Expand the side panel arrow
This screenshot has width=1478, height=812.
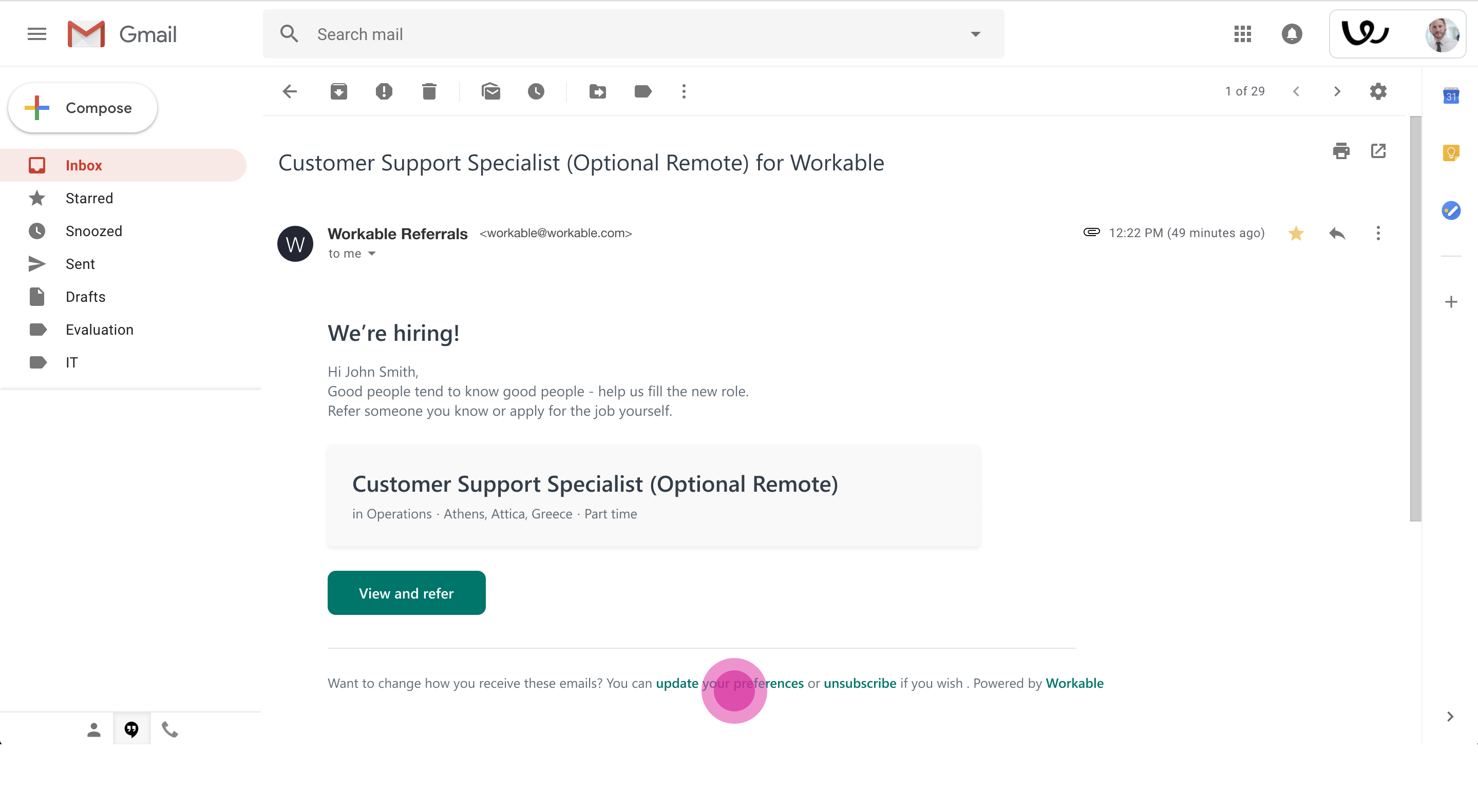tap(1450, 716)
